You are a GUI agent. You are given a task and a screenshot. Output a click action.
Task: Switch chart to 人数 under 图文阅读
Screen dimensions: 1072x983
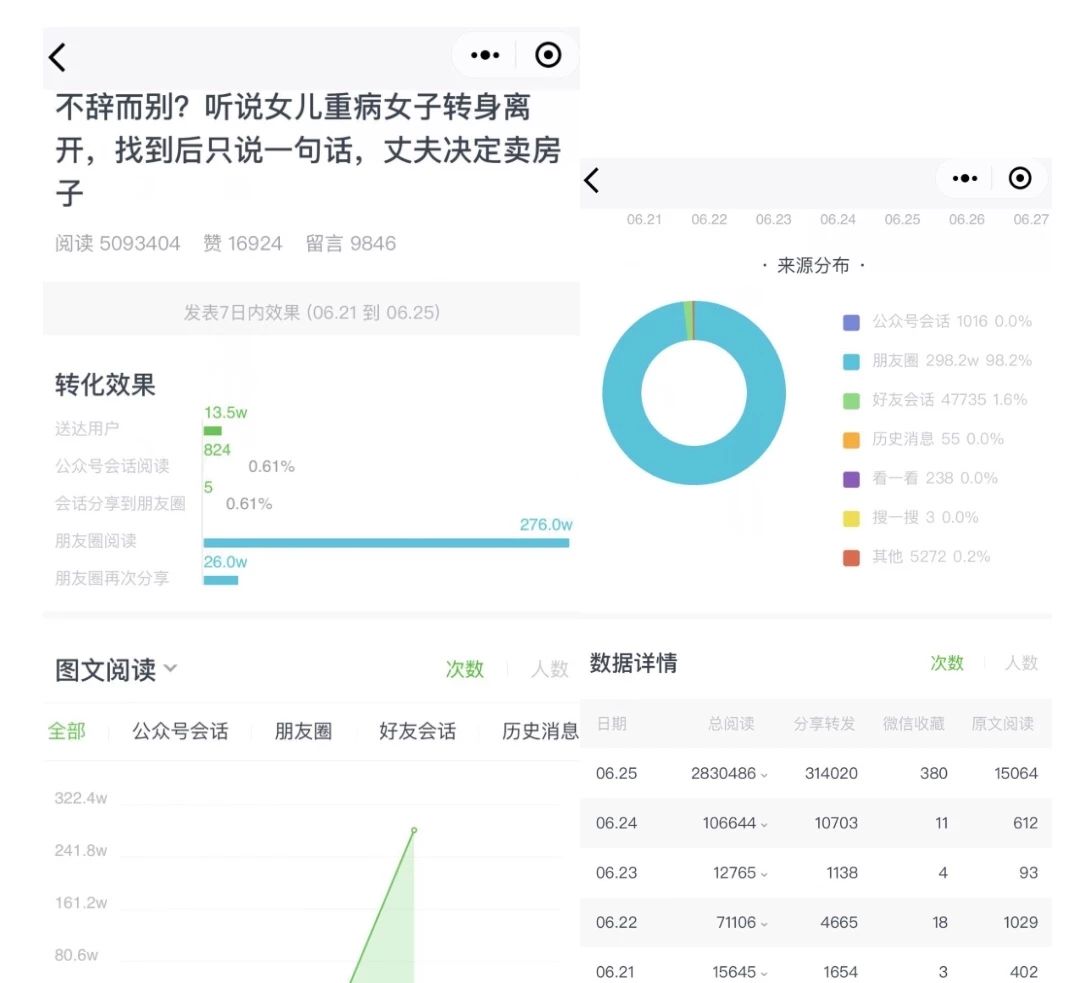(x=549, y=669)
